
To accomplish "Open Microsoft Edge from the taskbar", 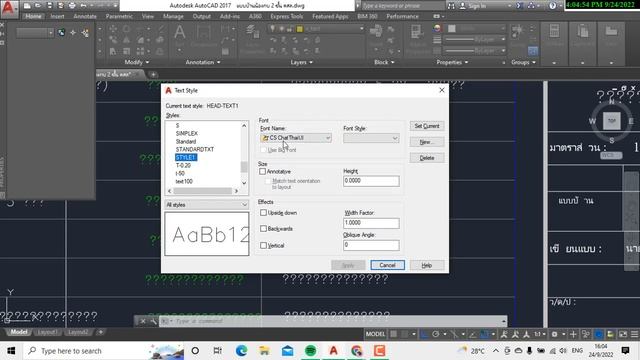I will (x=241, y=351).
